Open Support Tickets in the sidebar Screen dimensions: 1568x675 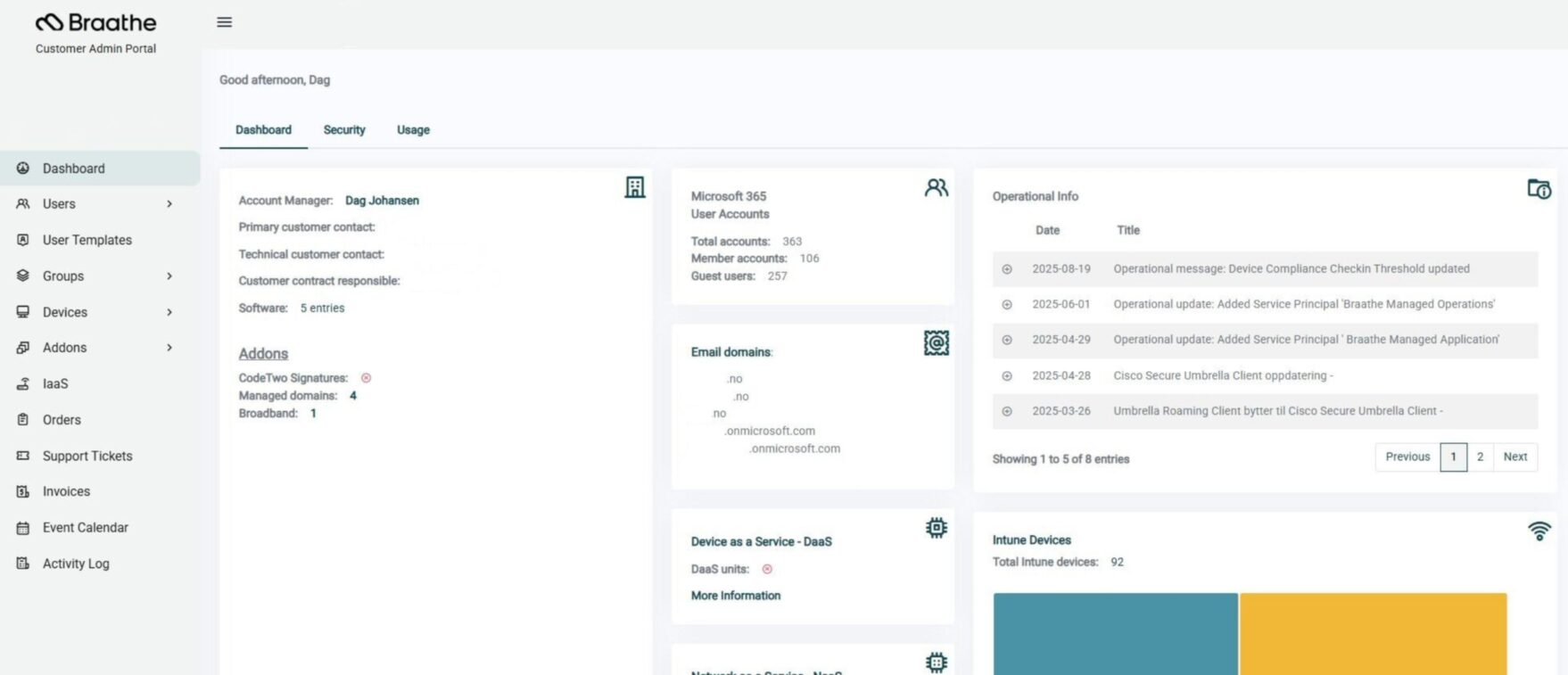(x=87, y=456)
